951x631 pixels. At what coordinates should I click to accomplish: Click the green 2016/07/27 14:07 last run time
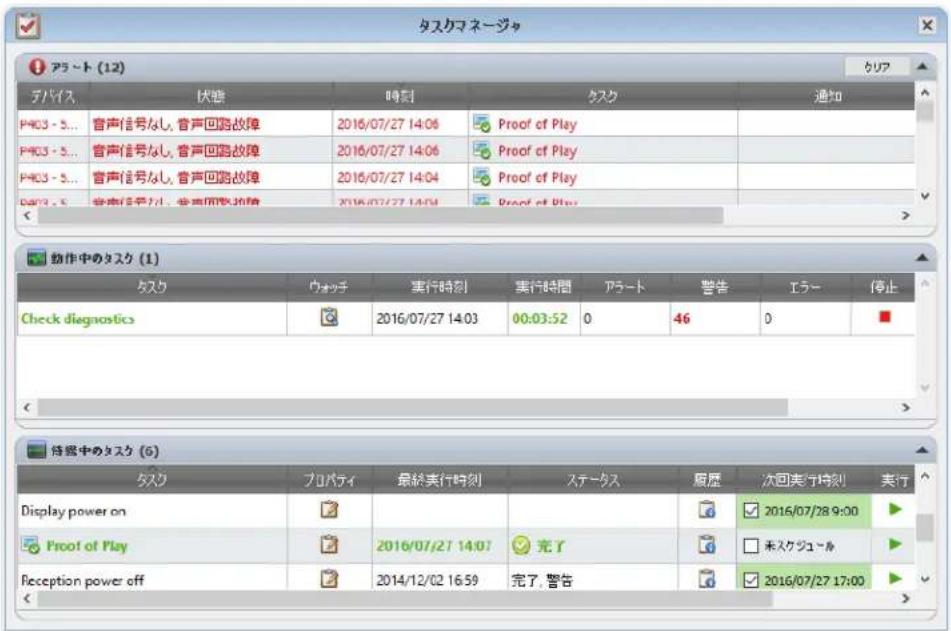pyautogui.click(x=434, y=546)
